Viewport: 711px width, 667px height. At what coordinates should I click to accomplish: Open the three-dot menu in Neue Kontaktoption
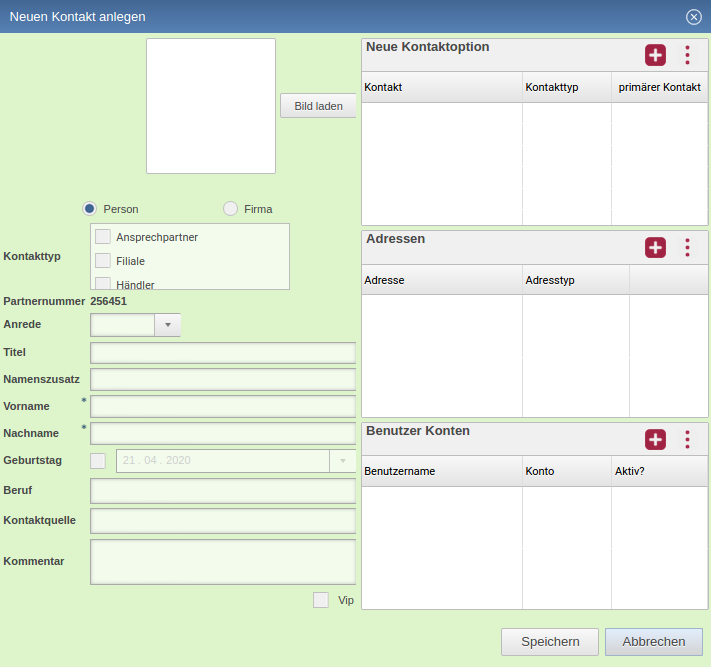click(687, 56)
